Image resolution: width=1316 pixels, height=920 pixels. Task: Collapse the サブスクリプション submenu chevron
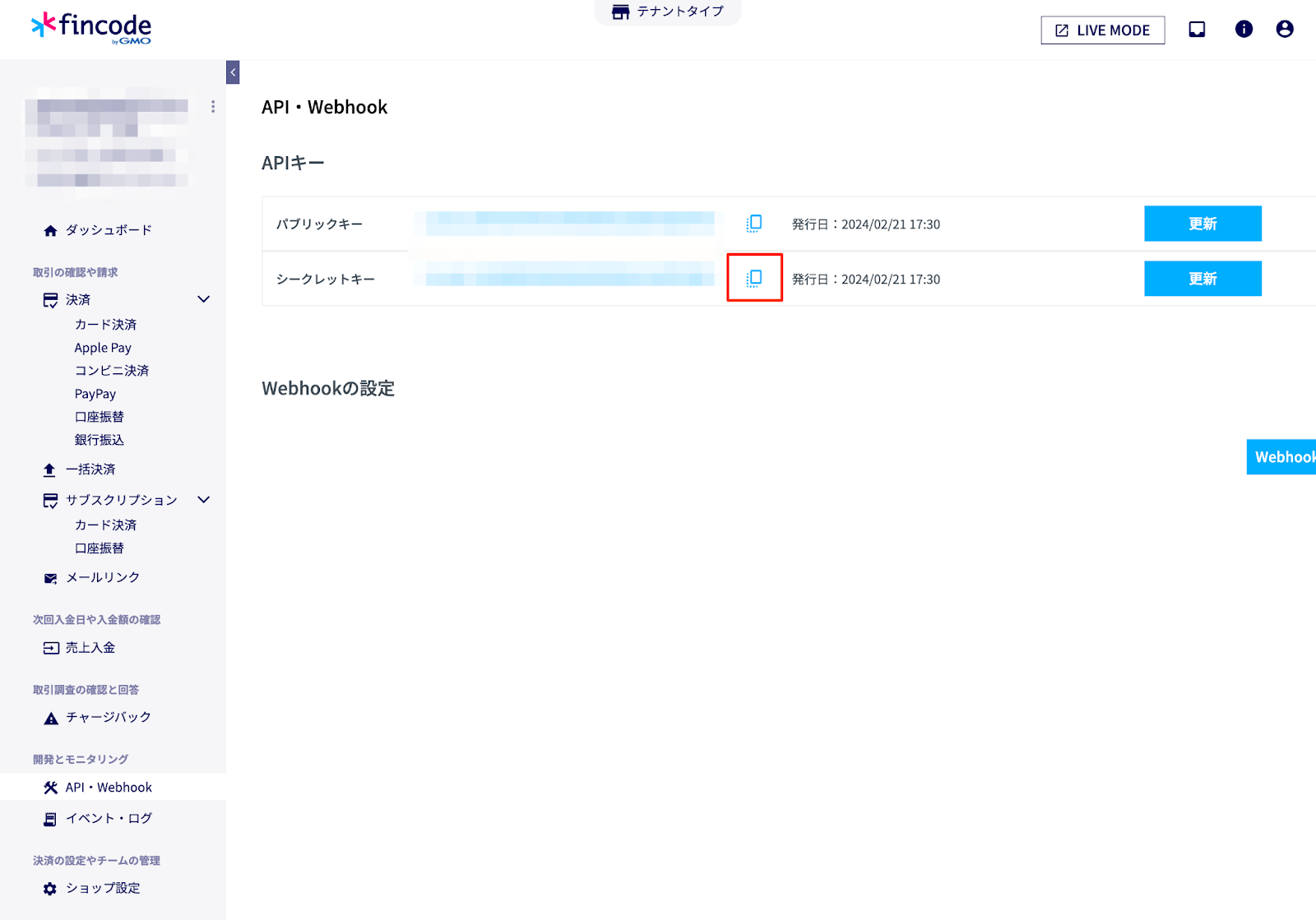click(204, 500)
